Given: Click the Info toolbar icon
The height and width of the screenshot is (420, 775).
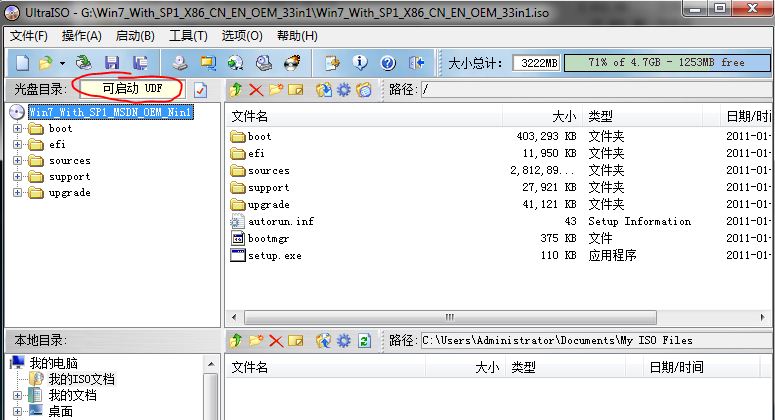Looking at the screenshot, I should pyautogui.click(x=360, y=62).
